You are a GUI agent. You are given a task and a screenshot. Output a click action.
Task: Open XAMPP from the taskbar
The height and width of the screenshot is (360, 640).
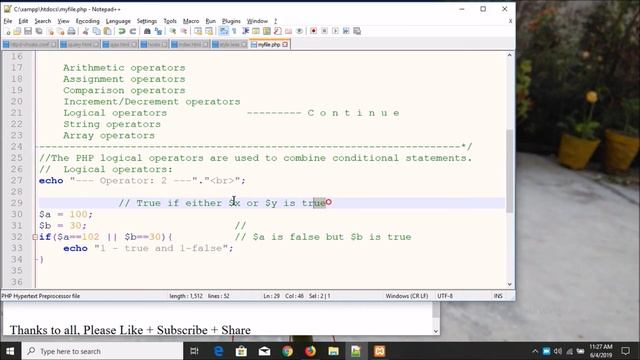pyautogui.click(x=379, y=351)
